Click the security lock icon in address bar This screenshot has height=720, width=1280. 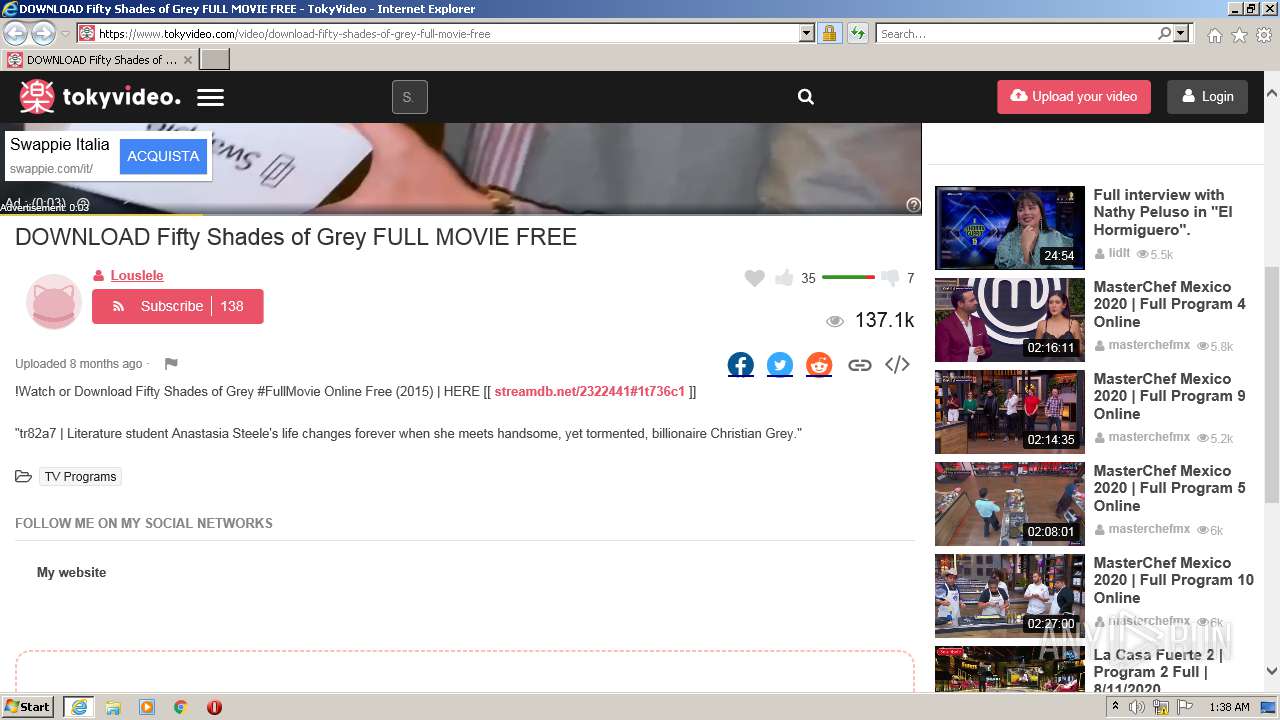pos(829,33)
